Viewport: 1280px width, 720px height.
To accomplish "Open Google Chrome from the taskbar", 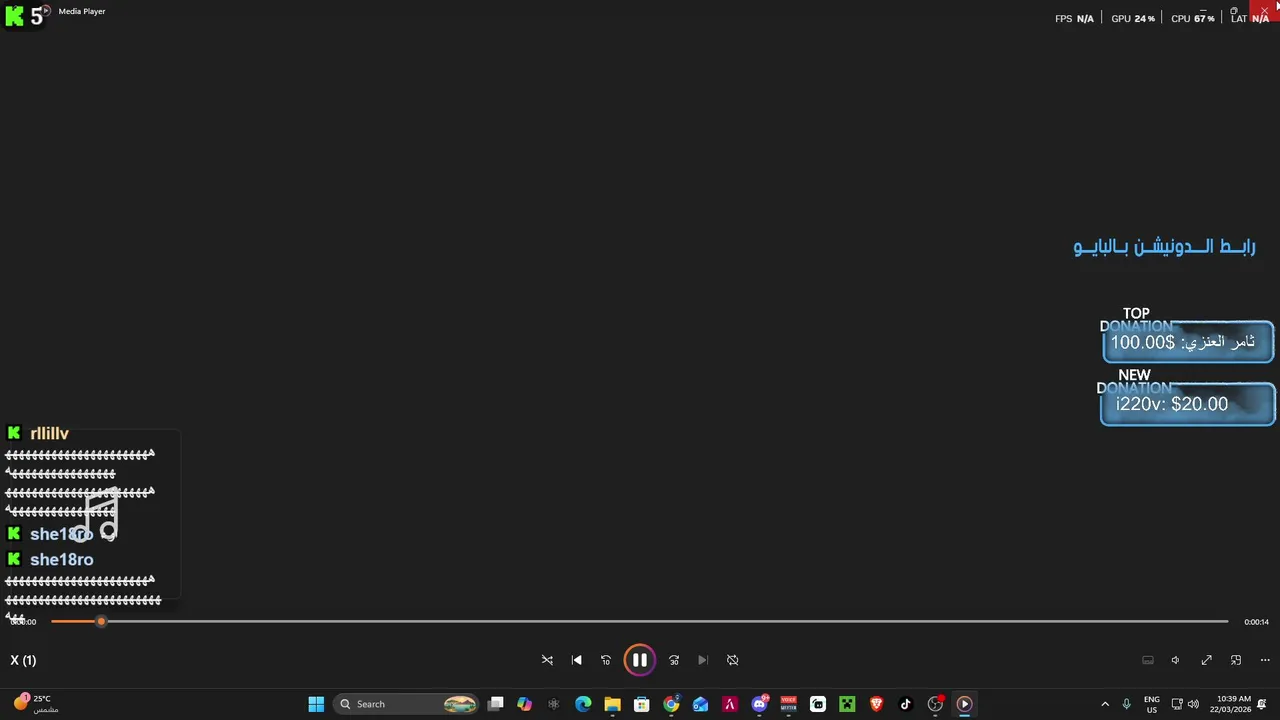I will click(x=671, y=704).
